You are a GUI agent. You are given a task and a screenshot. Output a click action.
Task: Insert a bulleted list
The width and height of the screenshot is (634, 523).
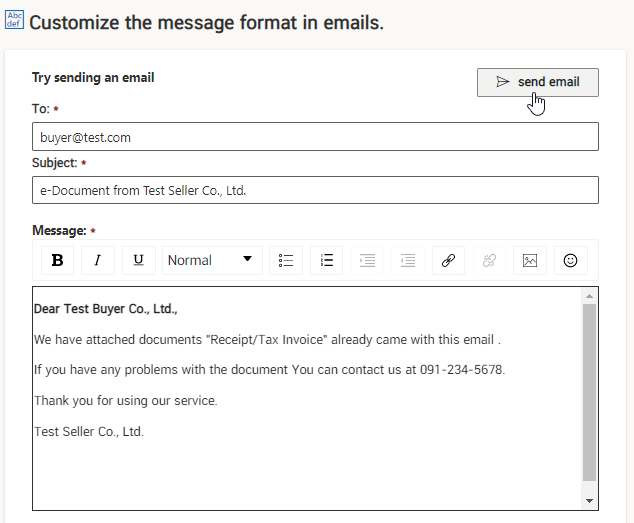(x=286, y=260)
